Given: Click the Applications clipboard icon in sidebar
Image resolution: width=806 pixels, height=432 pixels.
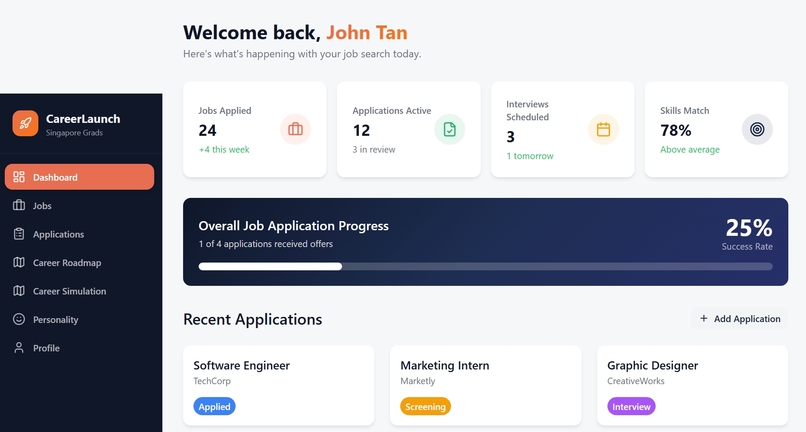Looking at the screenshot, I should pyautogui.click(x=19, y=234).
